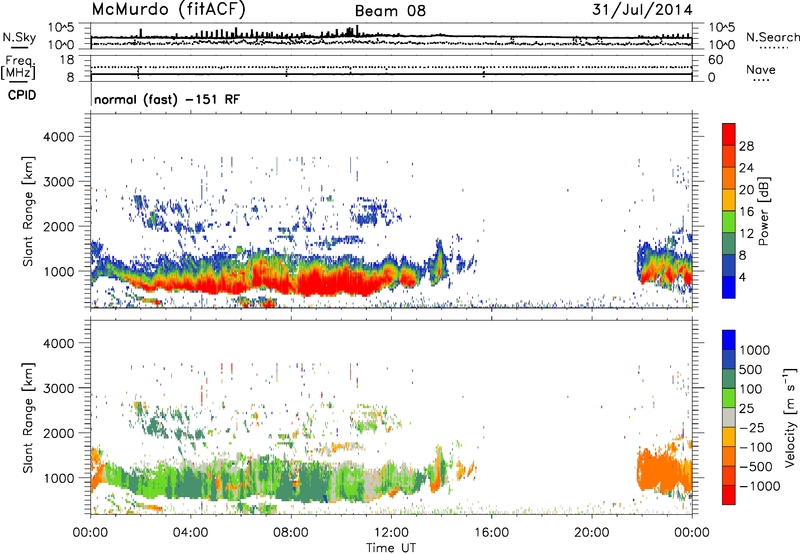Click the McMurdo (fitACF) plot title

click(x=168, y=10)
